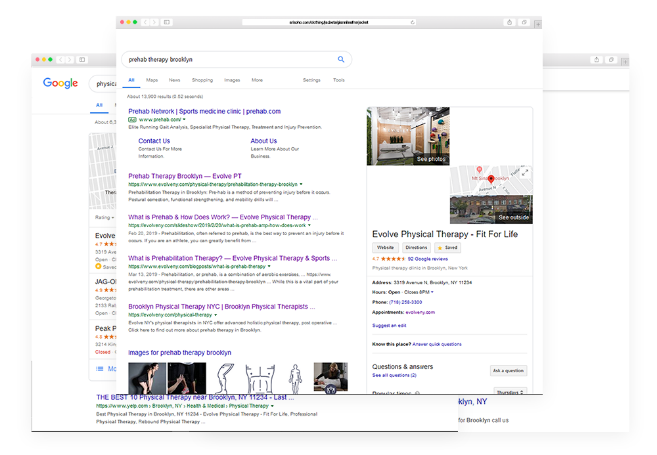Open the More results list icon in background window
657x455 pixels.
click(99, 369)
